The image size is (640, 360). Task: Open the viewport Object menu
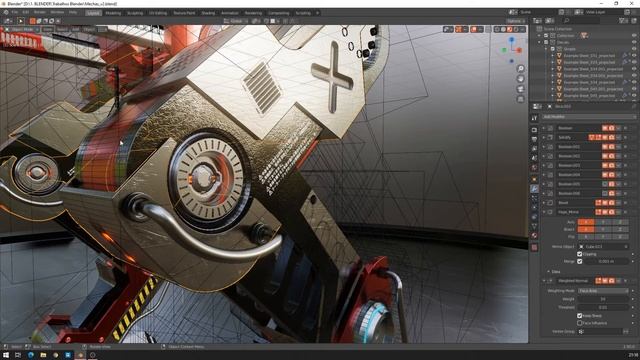click(x=89, y=29)
